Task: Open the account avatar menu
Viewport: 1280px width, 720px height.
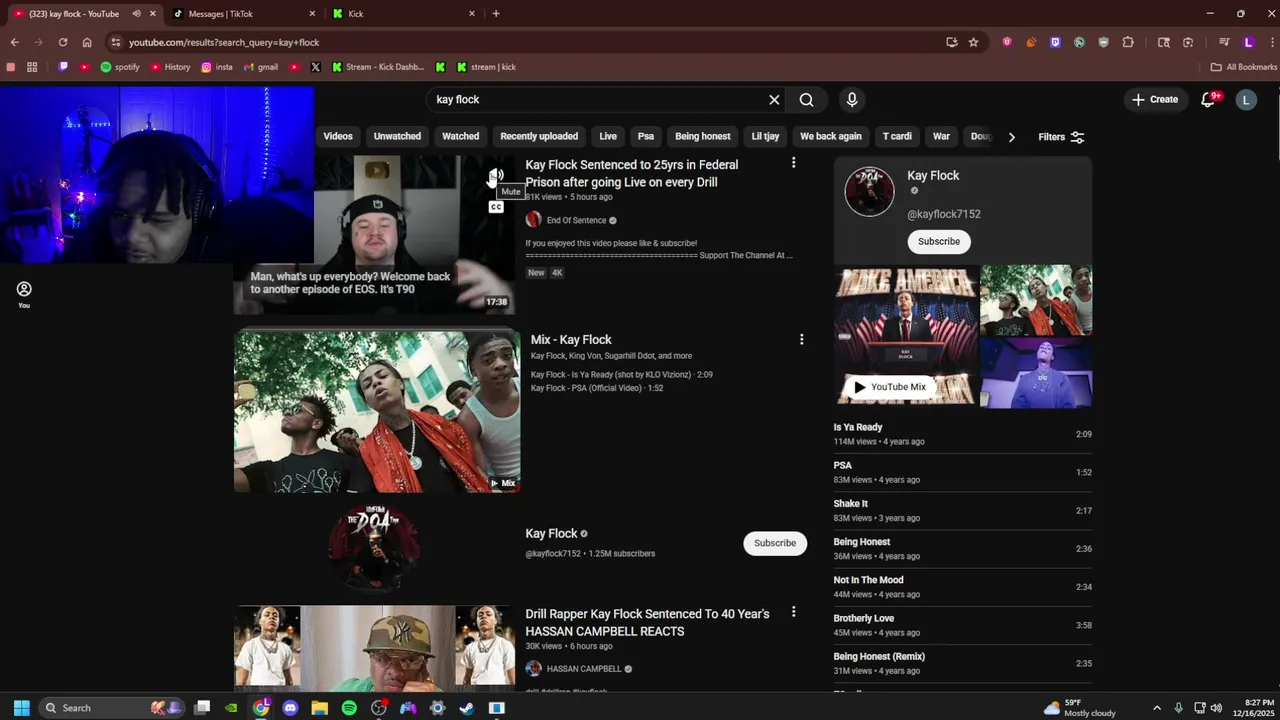Action: pos(1246,99)
